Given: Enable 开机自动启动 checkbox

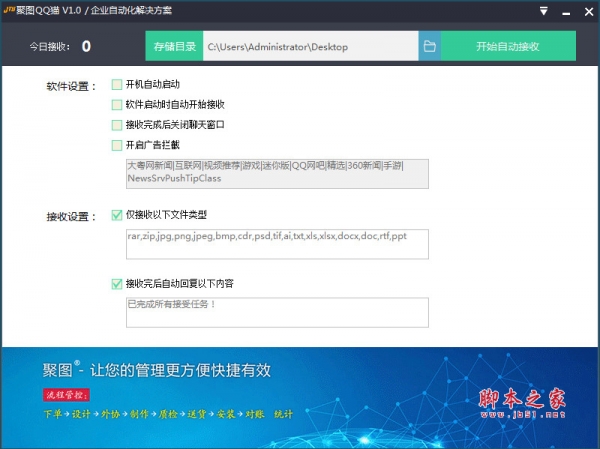Looking at the screenshot, I should [x=118, y=85].
